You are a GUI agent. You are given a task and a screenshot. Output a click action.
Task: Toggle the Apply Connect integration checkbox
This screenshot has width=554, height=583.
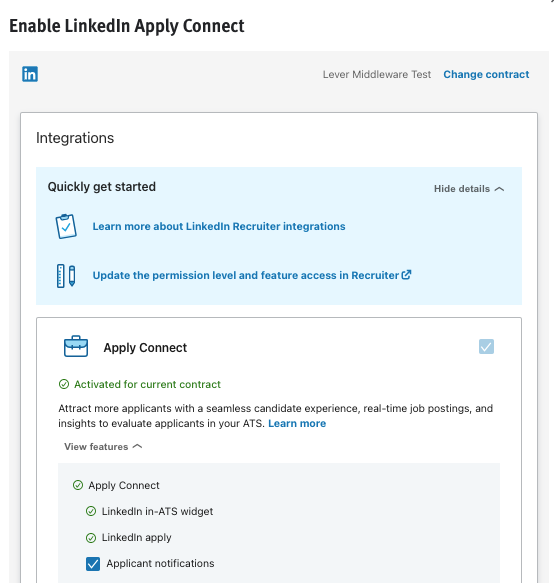[486, 347]
